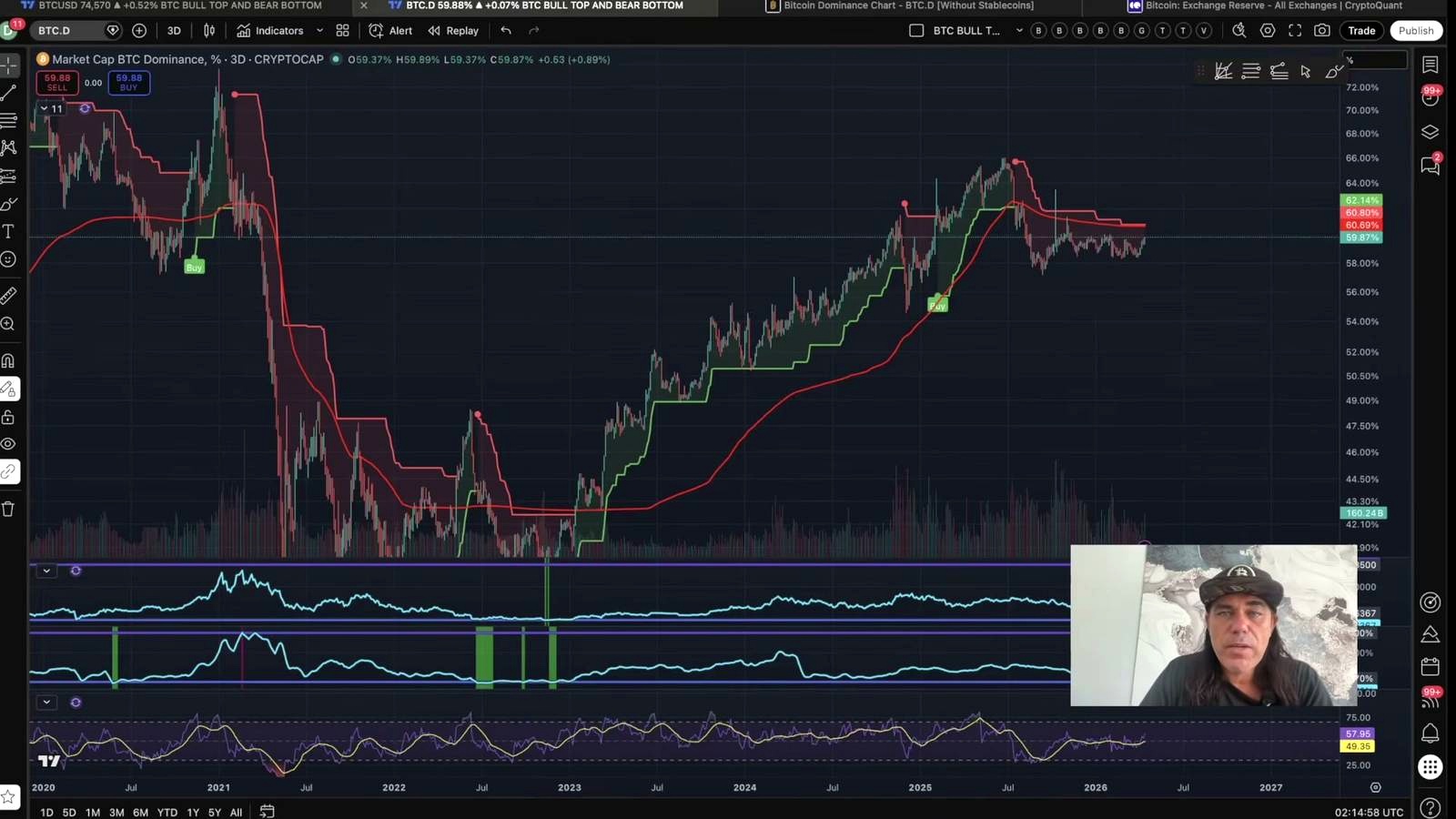
Task: Switch to Bitcoin Dominance Chart browser tab
Action: [x=908, y=5]
